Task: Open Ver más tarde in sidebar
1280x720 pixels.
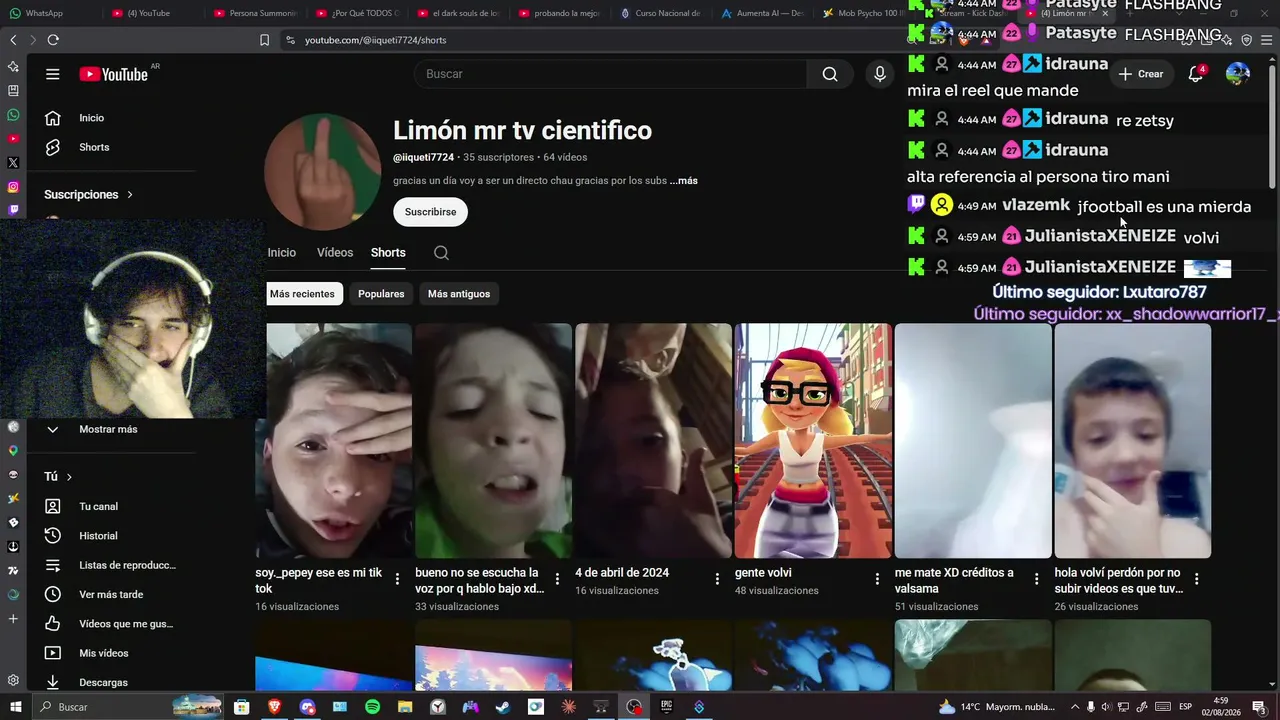Action: (111, 595)
